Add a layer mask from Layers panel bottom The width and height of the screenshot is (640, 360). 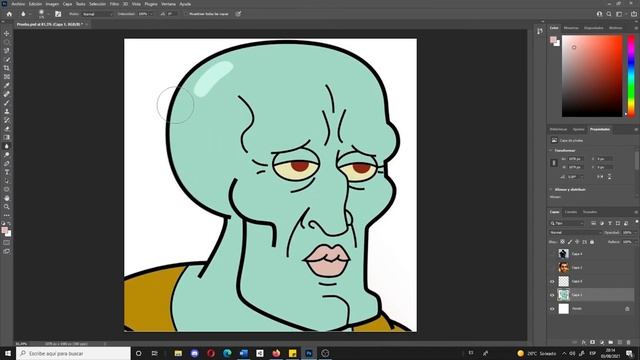click(x=593, y=342)
